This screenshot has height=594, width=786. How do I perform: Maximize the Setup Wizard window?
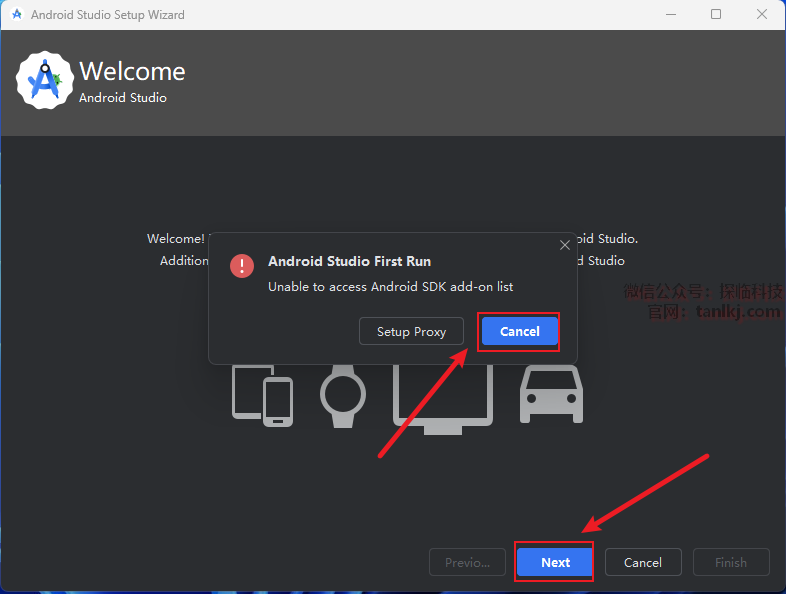(716, 15)
